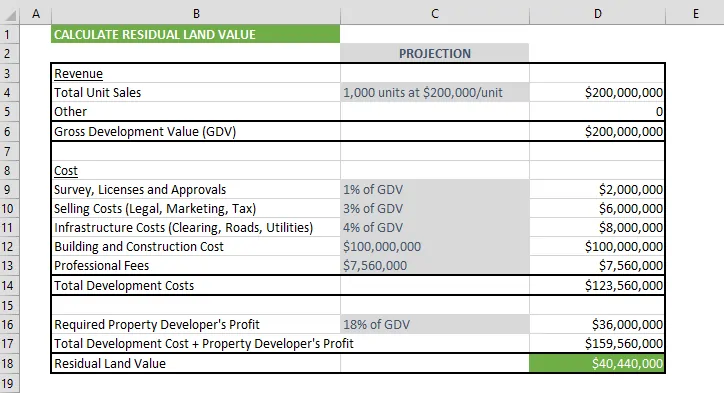Select column D header
The width and height of the screenshot is (724, 393).
[x=597, y=14]
